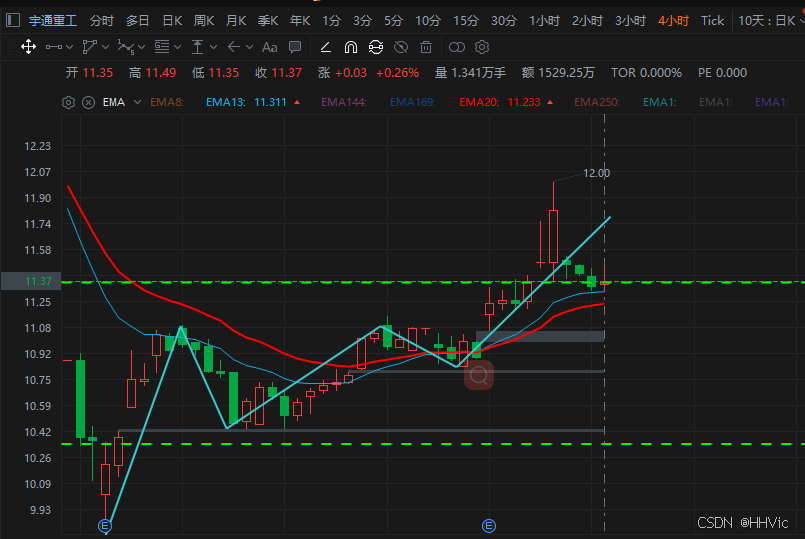
Task: Select the 1分 period
Action: tap(331, 21)
